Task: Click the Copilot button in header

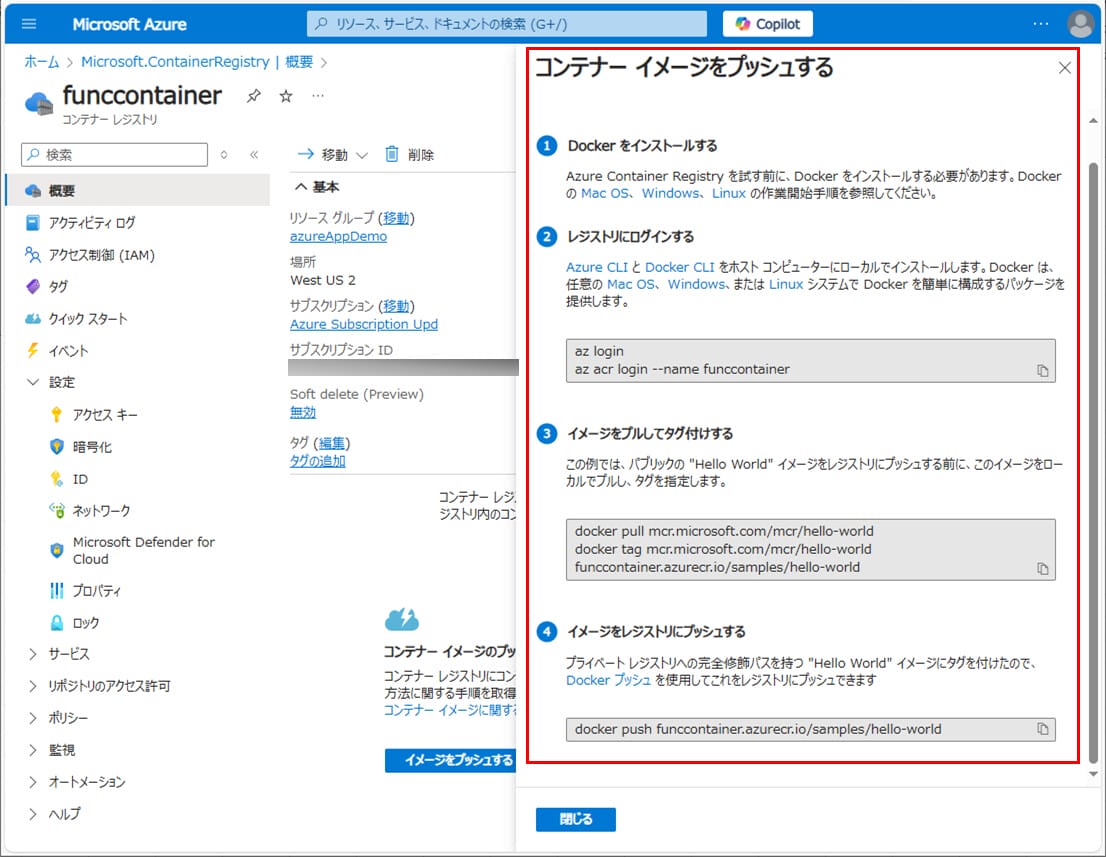Action: click(x=767, y=23)
